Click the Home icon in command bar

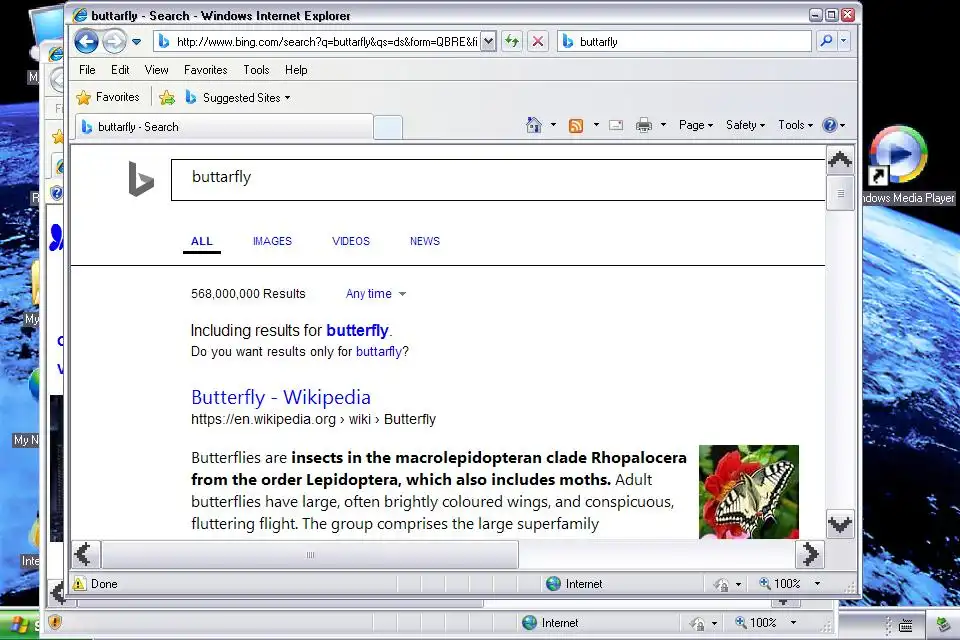pyautogui.click(x=533, y=125)
